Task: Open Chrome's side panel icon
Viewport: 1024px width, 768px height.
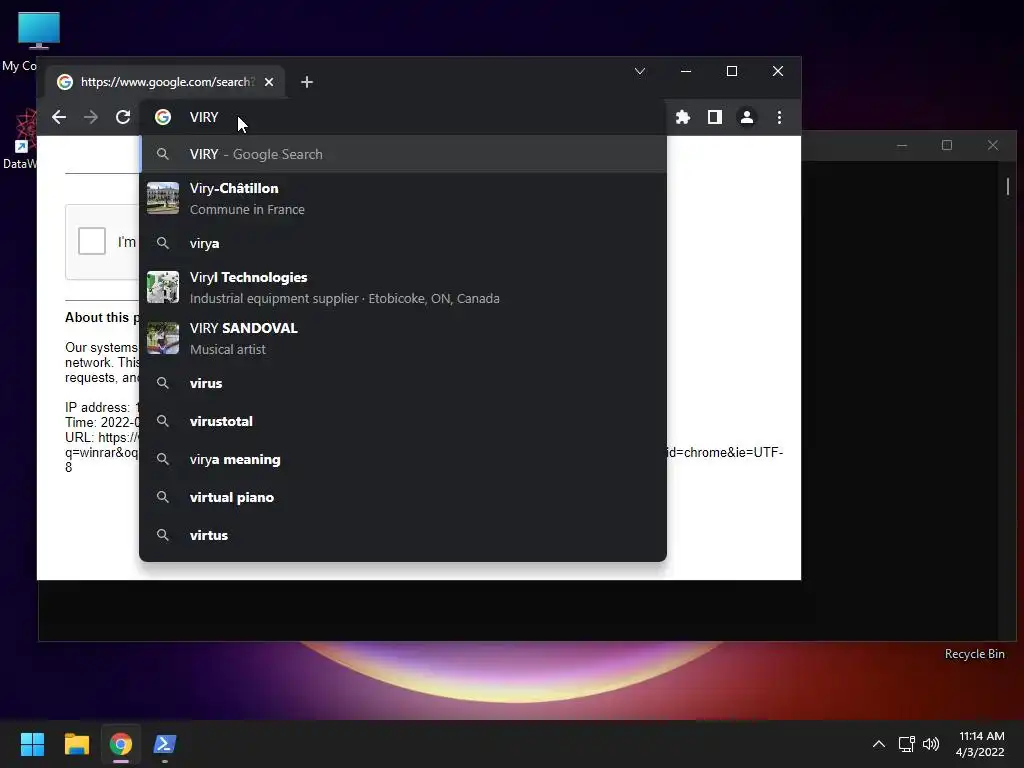Action: [x=714, y=117]
